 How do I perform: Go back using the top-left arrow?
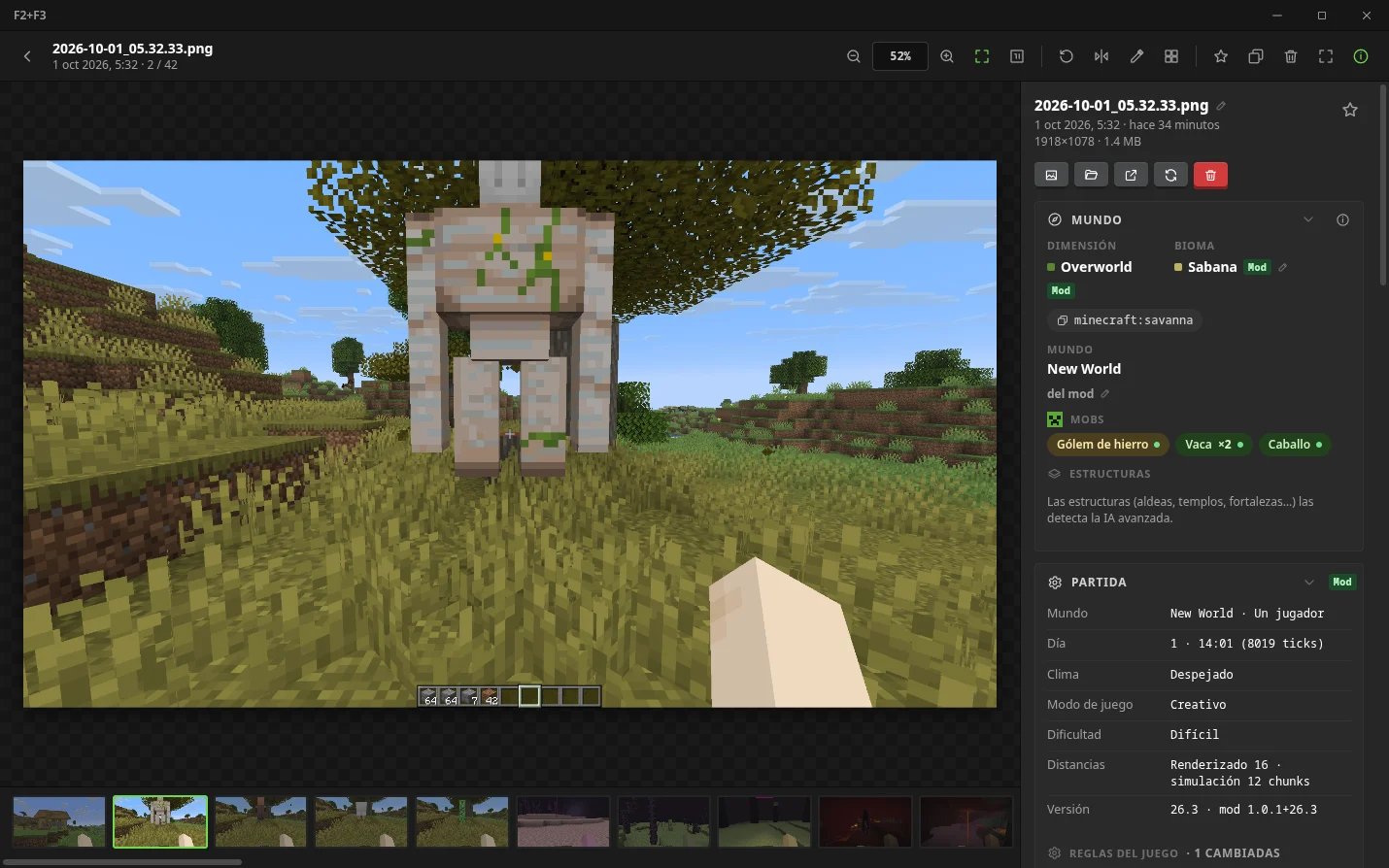27,56
